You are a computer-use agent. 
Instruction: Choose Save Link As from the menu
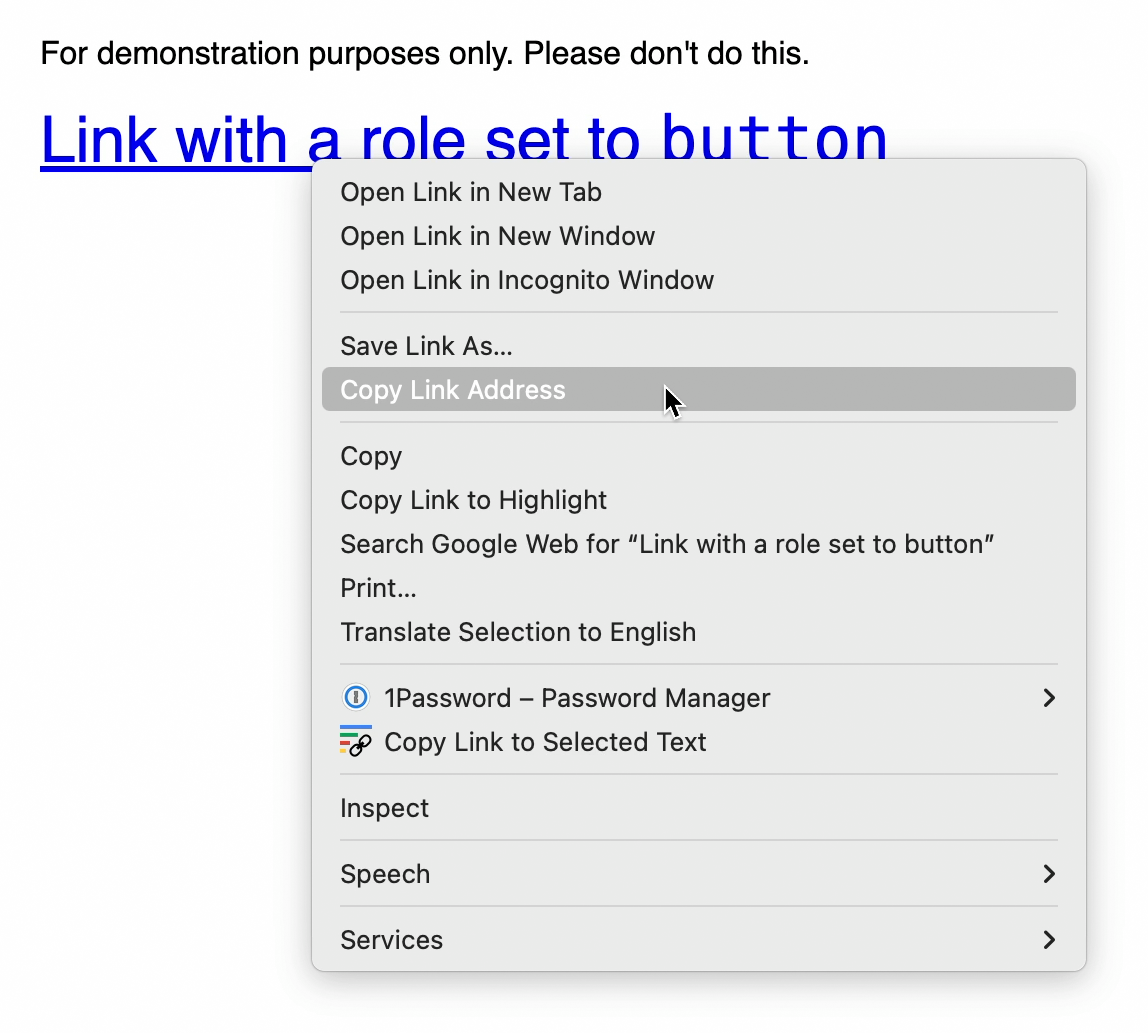coord(426,345)
